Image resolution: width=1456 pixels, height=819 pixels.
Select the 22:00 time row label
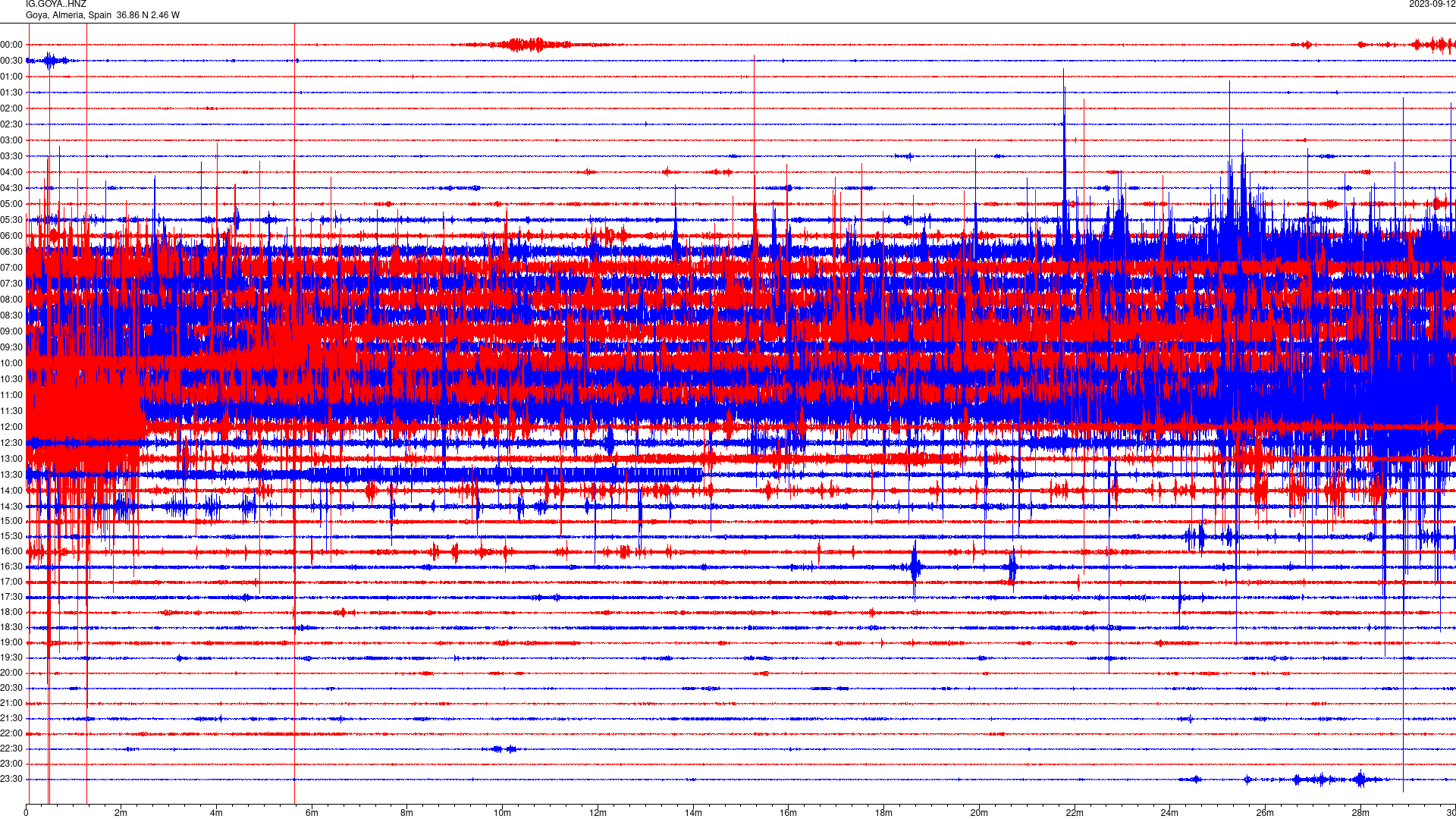point(11,733)
